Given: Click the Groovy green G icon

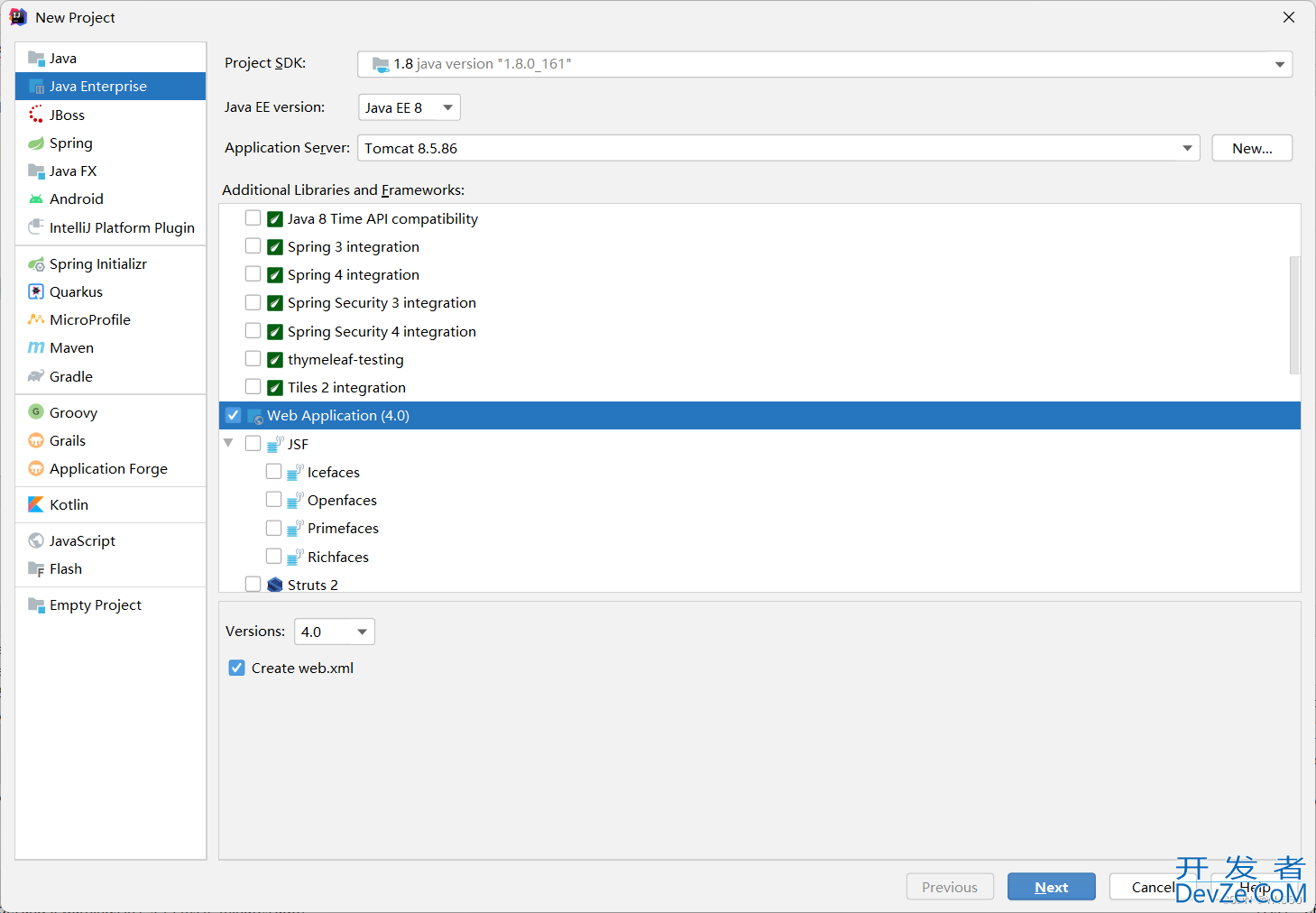Looking at the screenshot, I should point(36,412).
